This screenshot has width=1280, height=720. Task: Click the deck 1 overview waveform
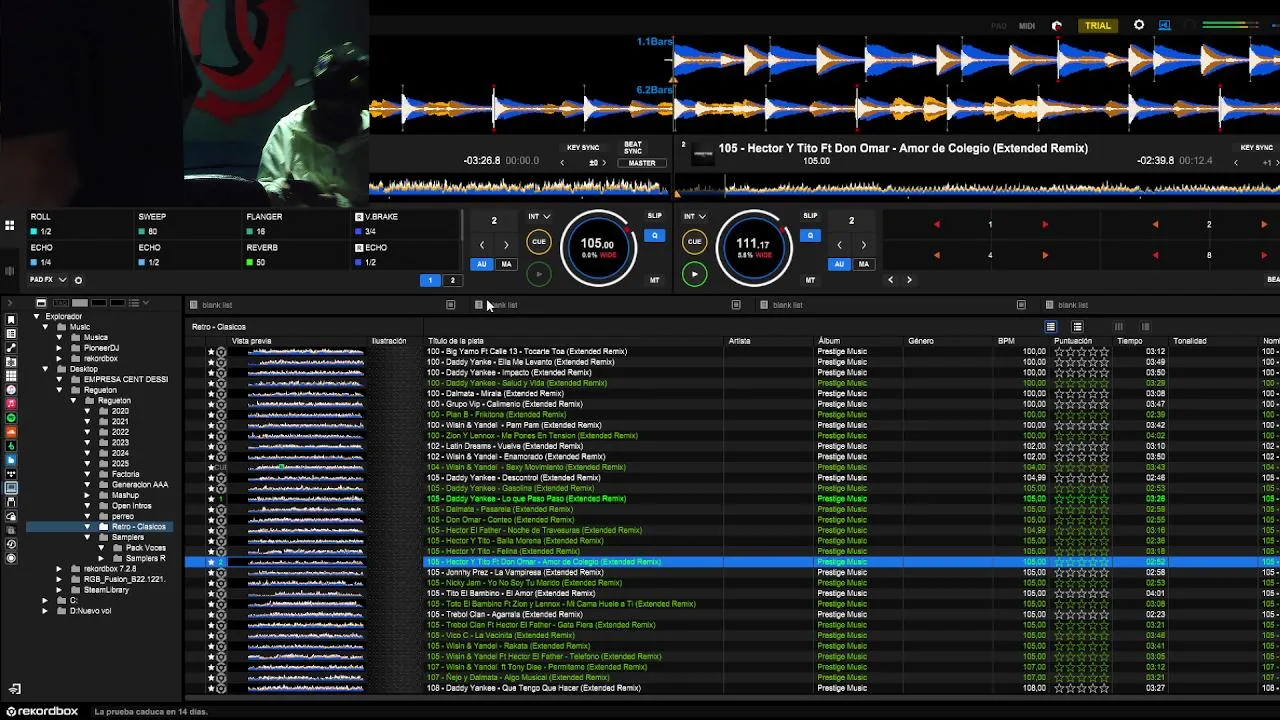click(x=519, y=187)
